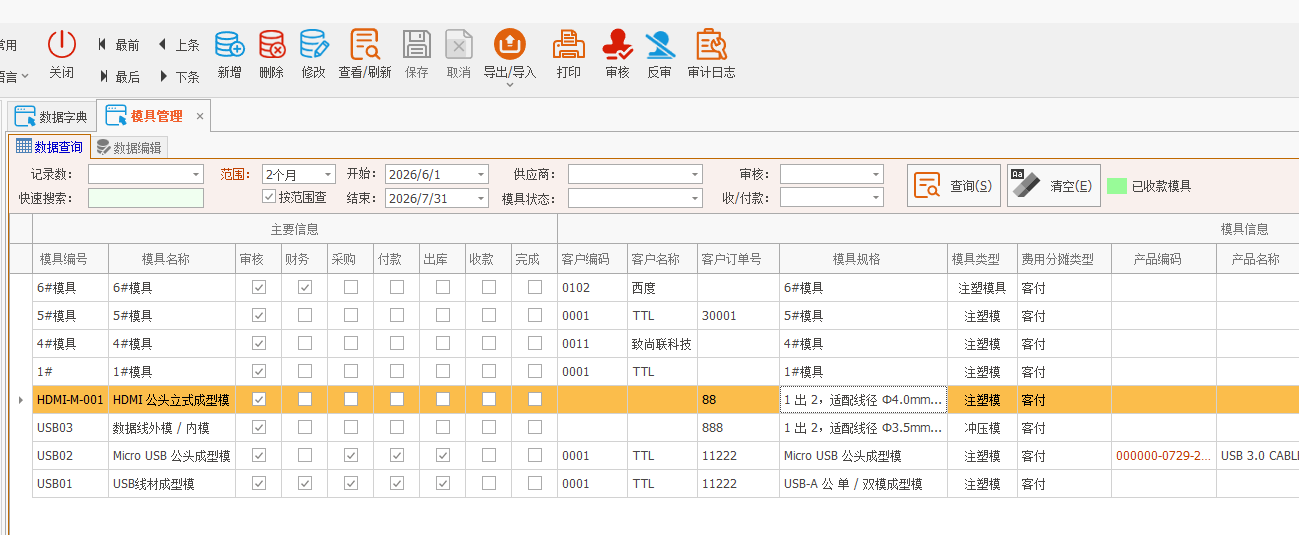
Task: Go to previous record (上条)
Action: point(178,45)
